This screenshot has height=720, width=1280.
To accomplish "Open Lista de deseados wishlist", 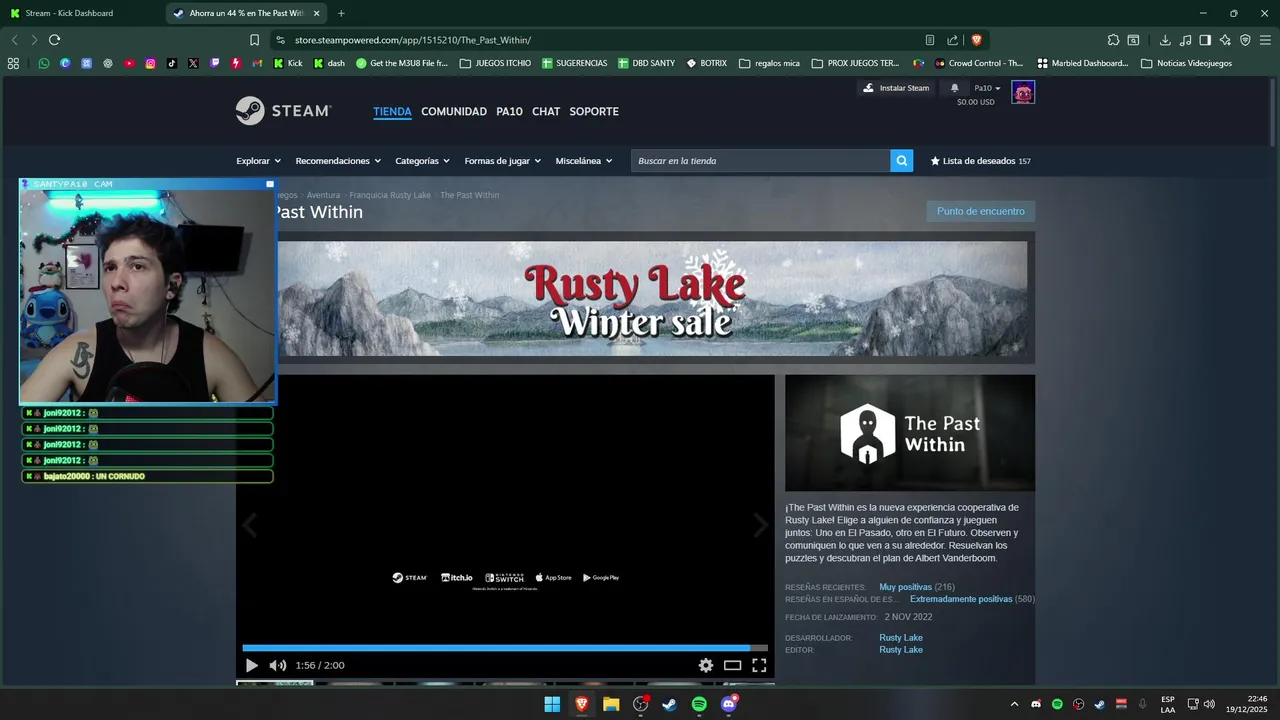I will click(x=980, y=161).
